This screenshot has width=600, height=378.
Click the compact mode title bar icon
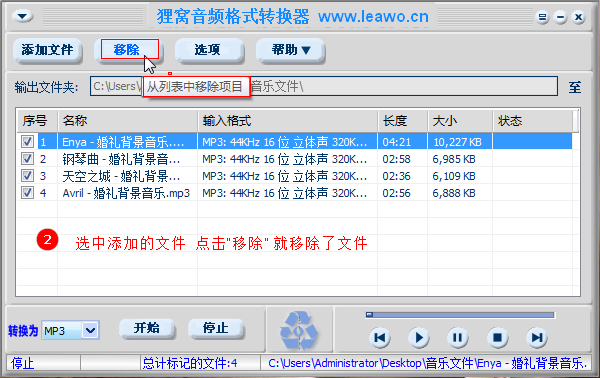tap(542, 17)
